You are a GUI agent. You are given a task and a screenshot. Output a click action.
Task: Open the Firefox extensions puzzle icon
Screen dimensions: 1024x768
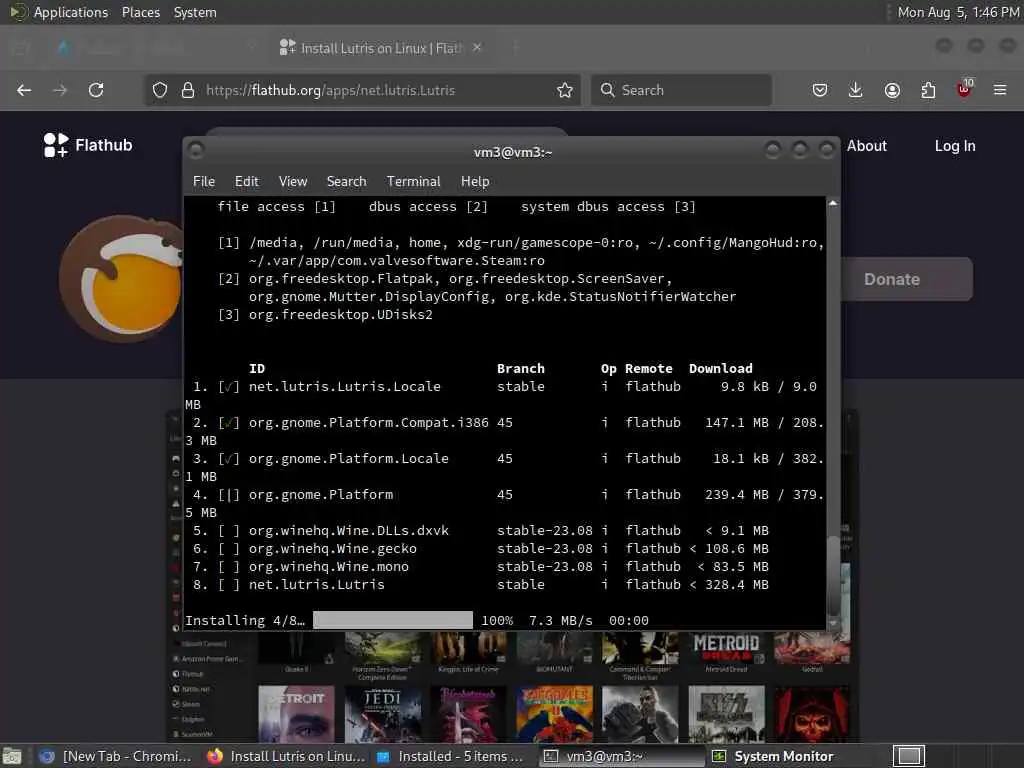[928, 90]
